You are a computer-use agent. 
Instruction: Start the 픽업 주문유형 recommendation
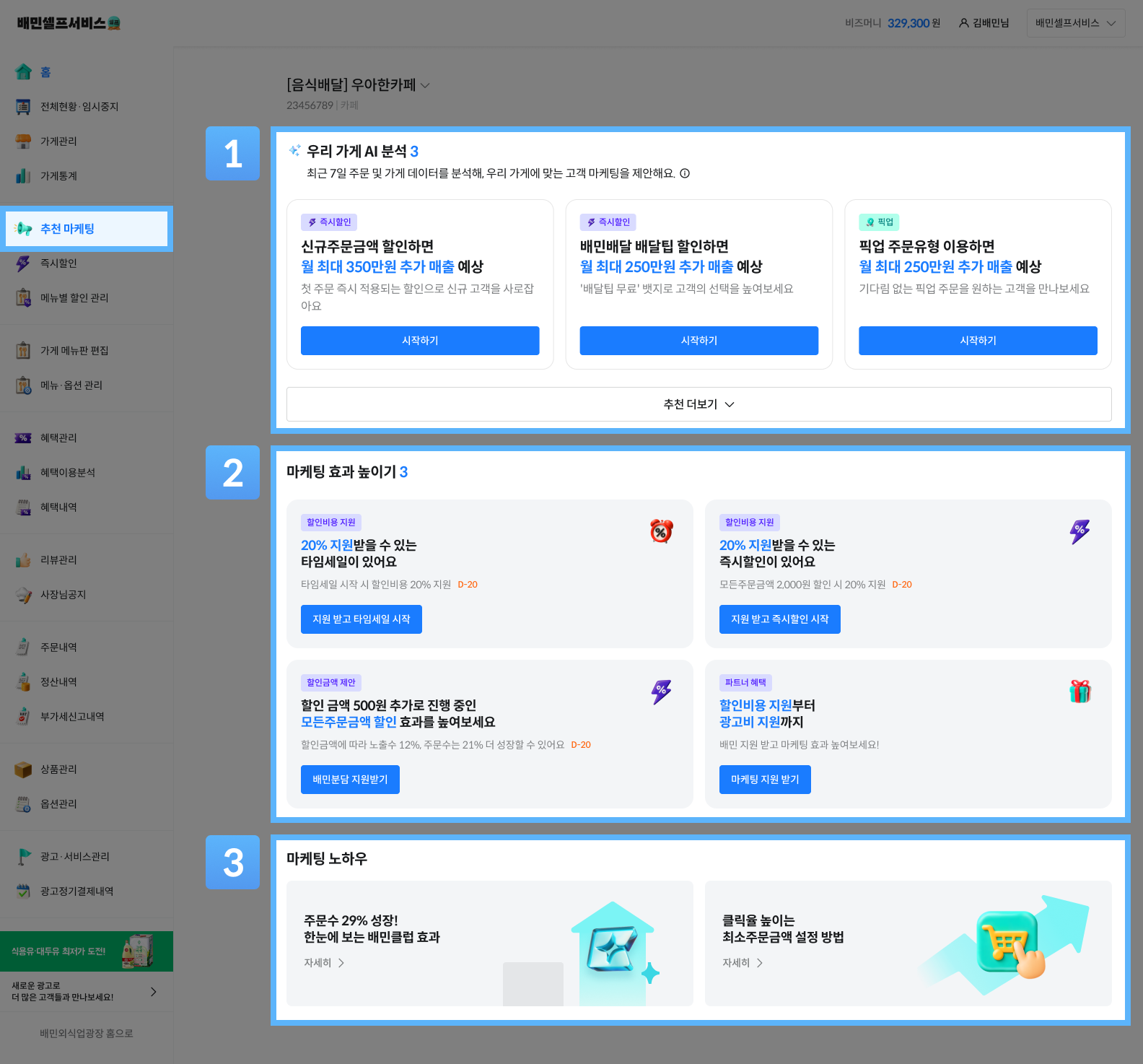pyautogui.click(x=978, y=341)
